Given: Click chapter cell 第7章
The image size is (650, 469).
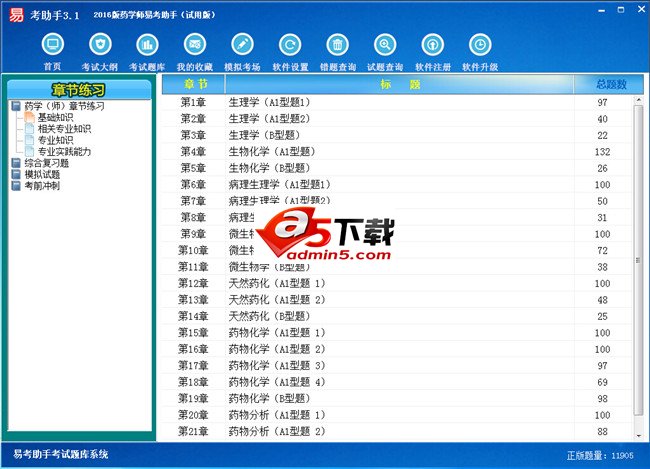Looking at the screenshot, I should (193, 201).
